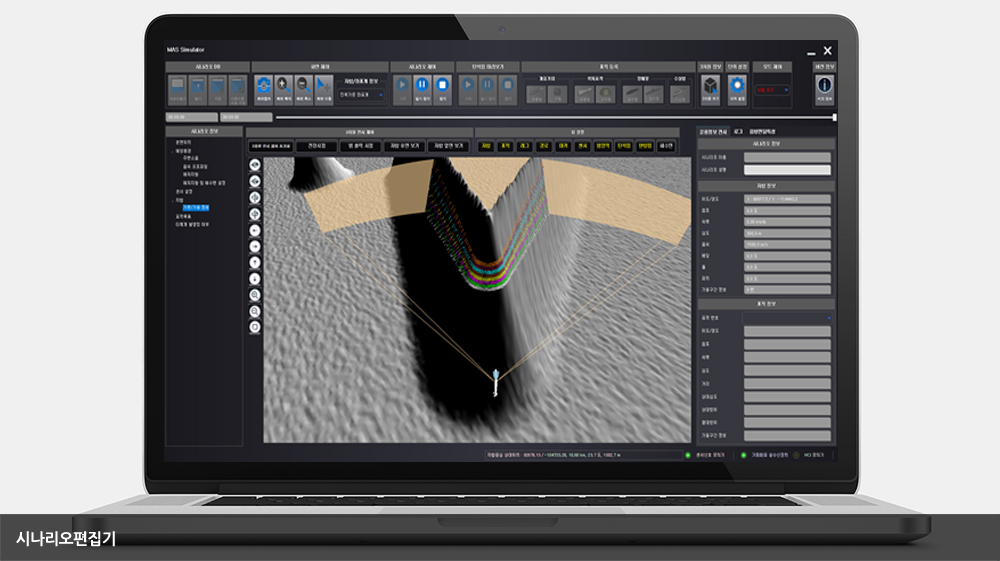Click the second time field left of the timeline

pyautogui.click(x=246, y=117)
